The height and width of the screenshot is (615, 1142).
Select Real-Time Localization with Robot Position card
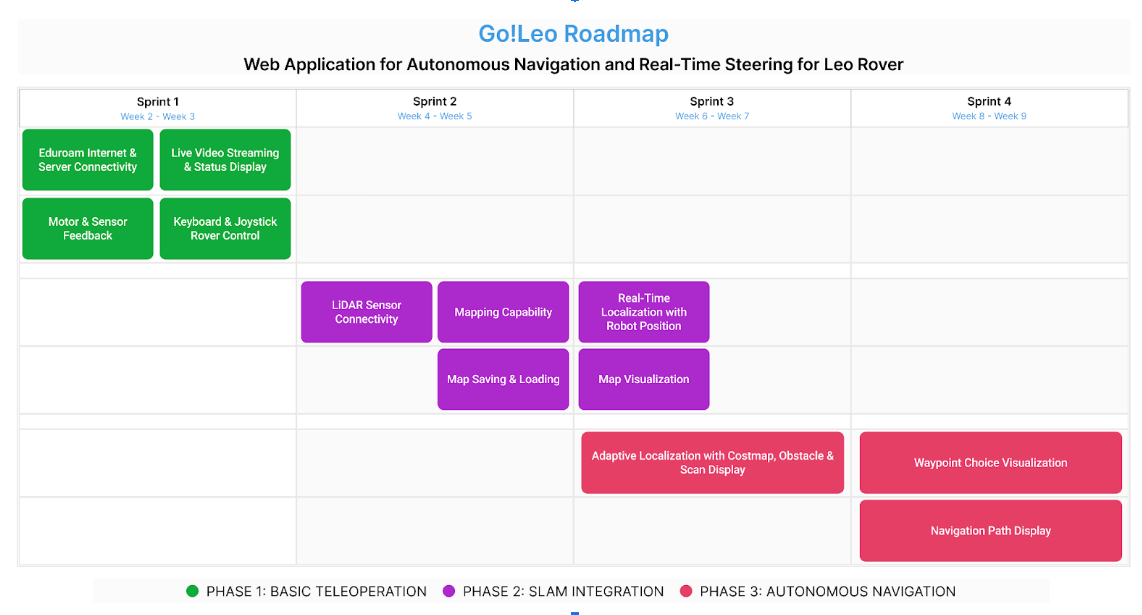coord(644,312)
